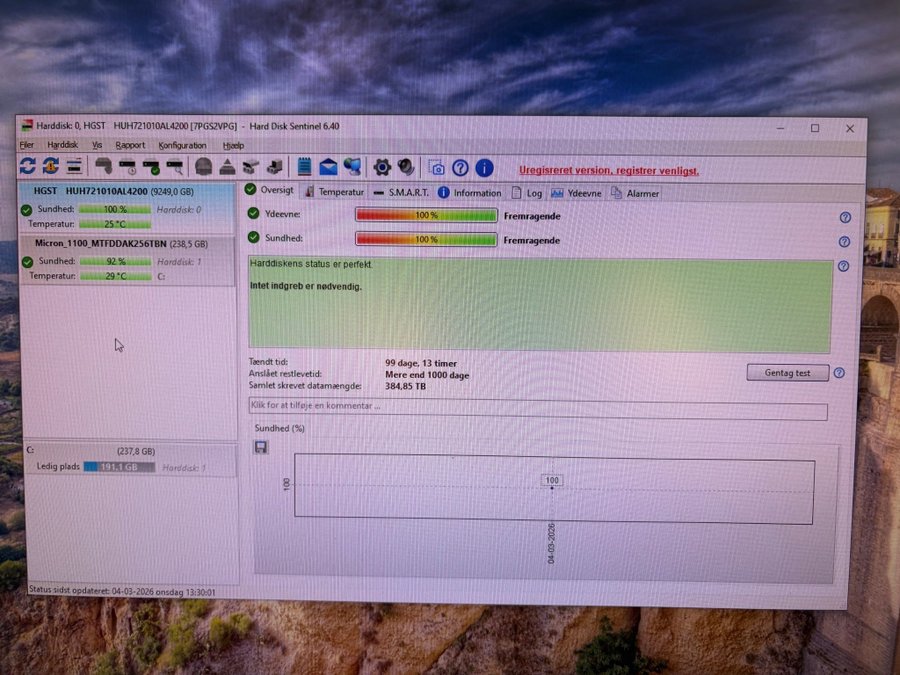Click the blue information icon in the toolbar

(484, 168)
